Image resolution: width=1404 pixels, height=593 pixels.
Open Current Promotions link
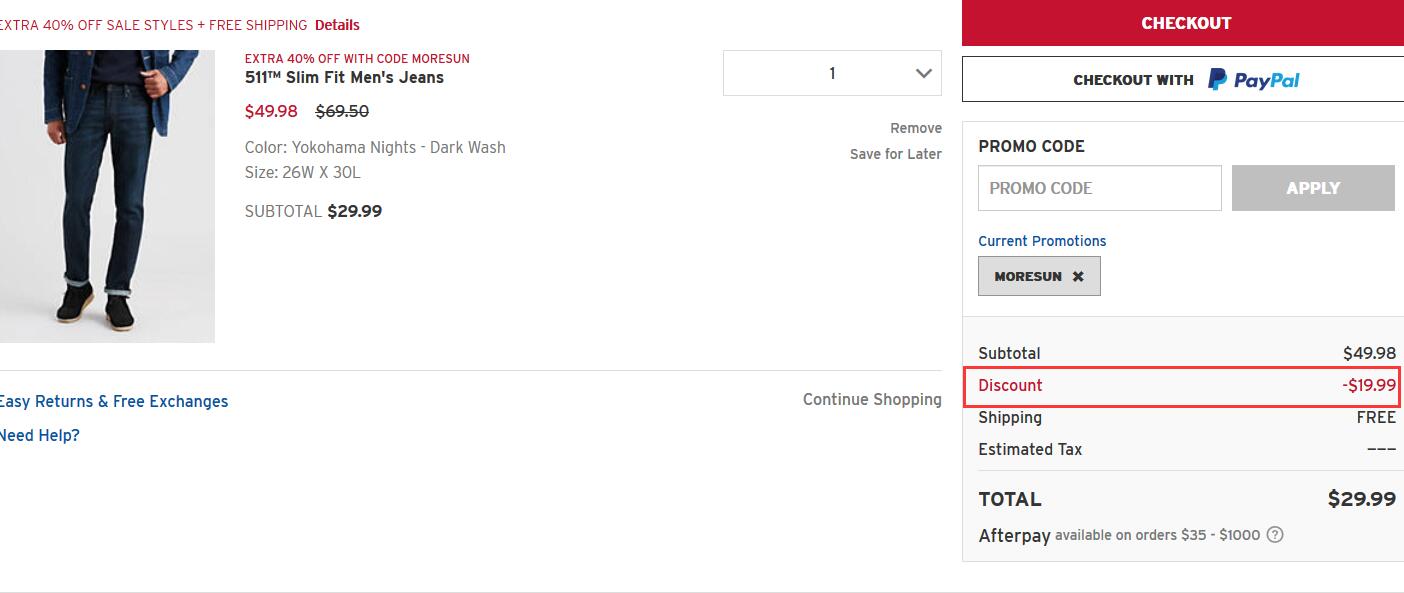[x=1042, y=241]
